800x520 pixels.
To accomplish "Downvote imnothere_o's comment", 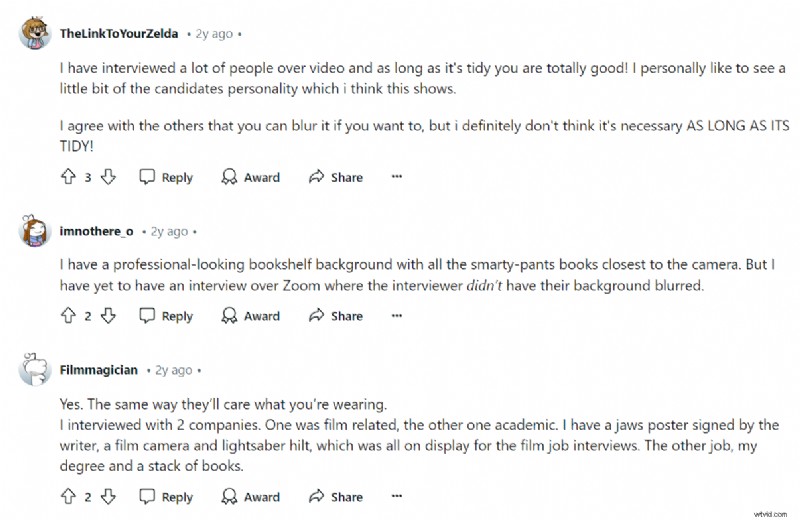I will tap(109, 316).
